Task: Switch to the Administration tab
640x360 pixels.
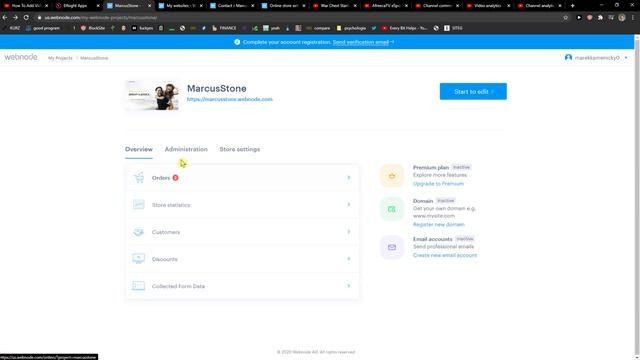Action: tap(186, 149)
